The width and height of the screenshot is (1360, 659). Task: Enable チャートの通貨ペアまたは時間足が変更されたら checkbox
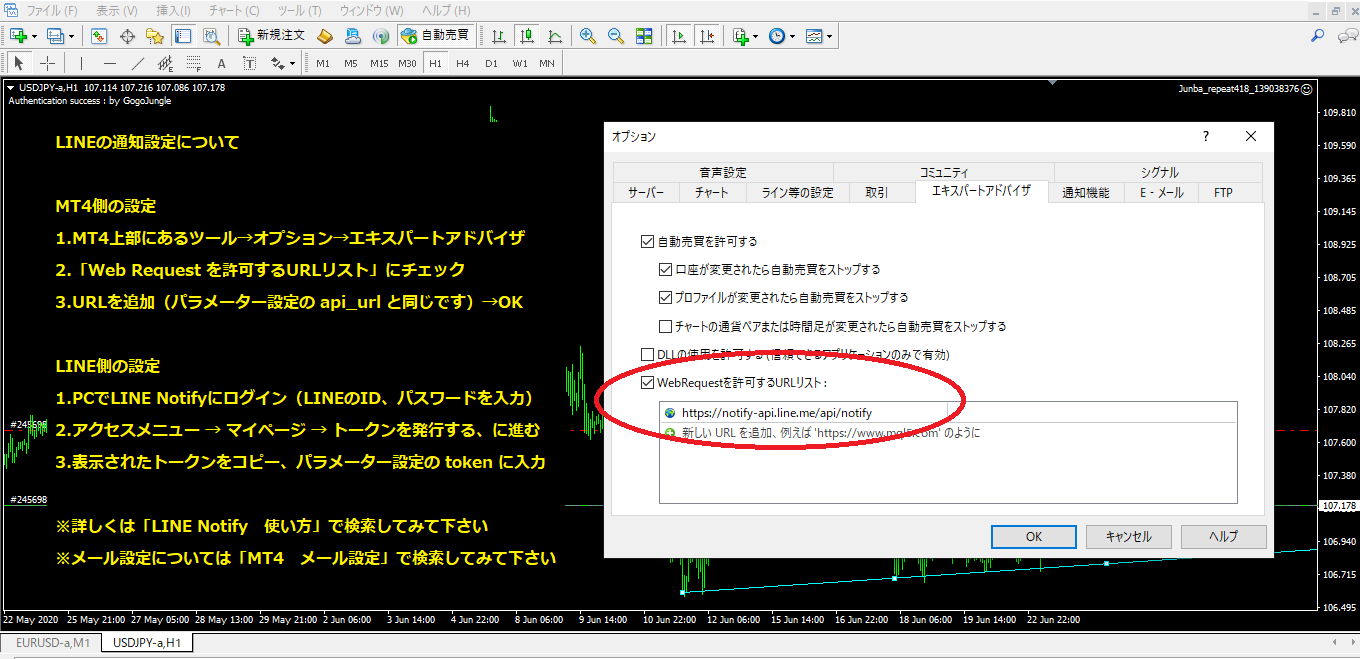[x=666, y=326]
